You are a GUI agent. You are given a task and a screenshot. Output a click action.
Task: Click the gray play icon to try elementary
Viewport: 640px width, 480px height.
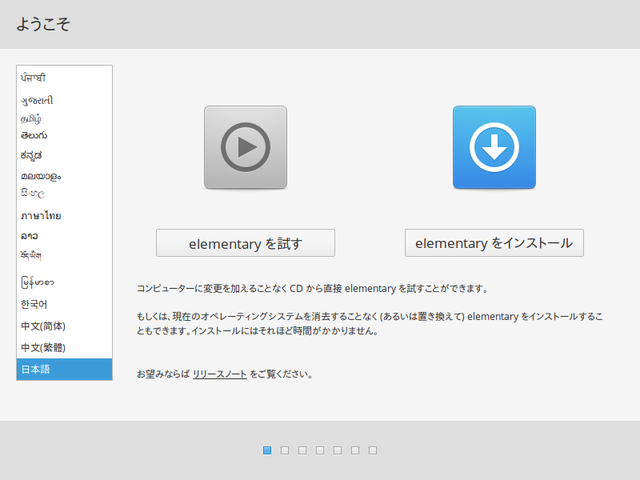coord(245,147)
